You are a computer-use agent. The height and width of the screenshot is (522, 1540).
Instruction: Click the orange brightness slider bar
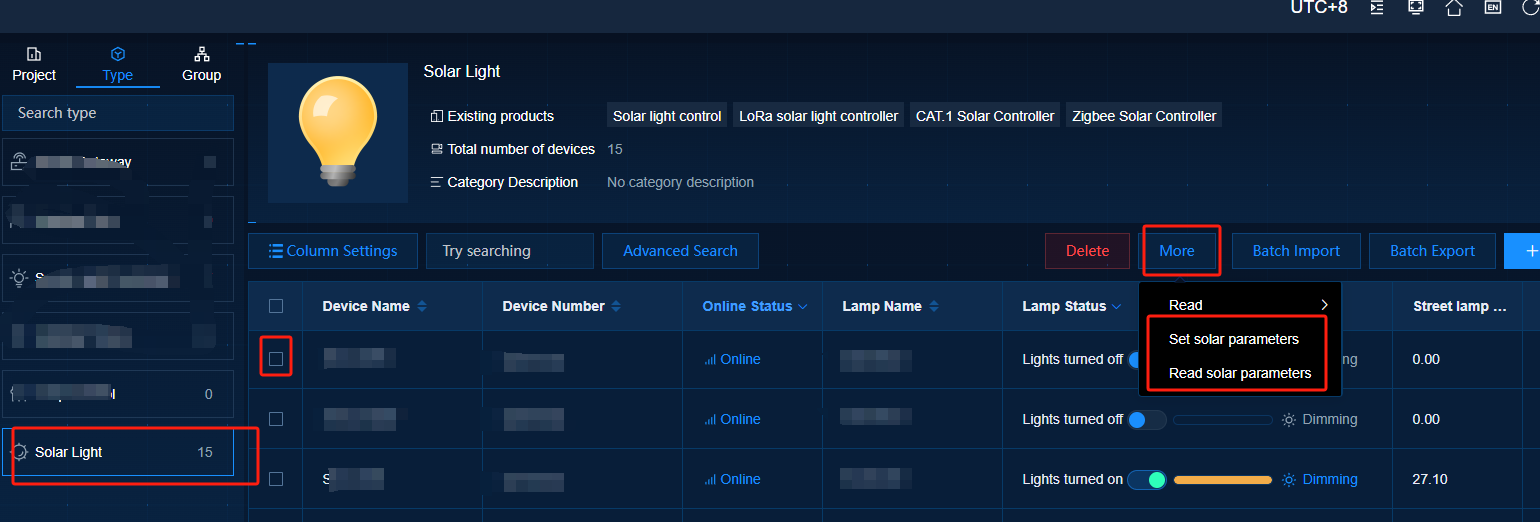1222,480
